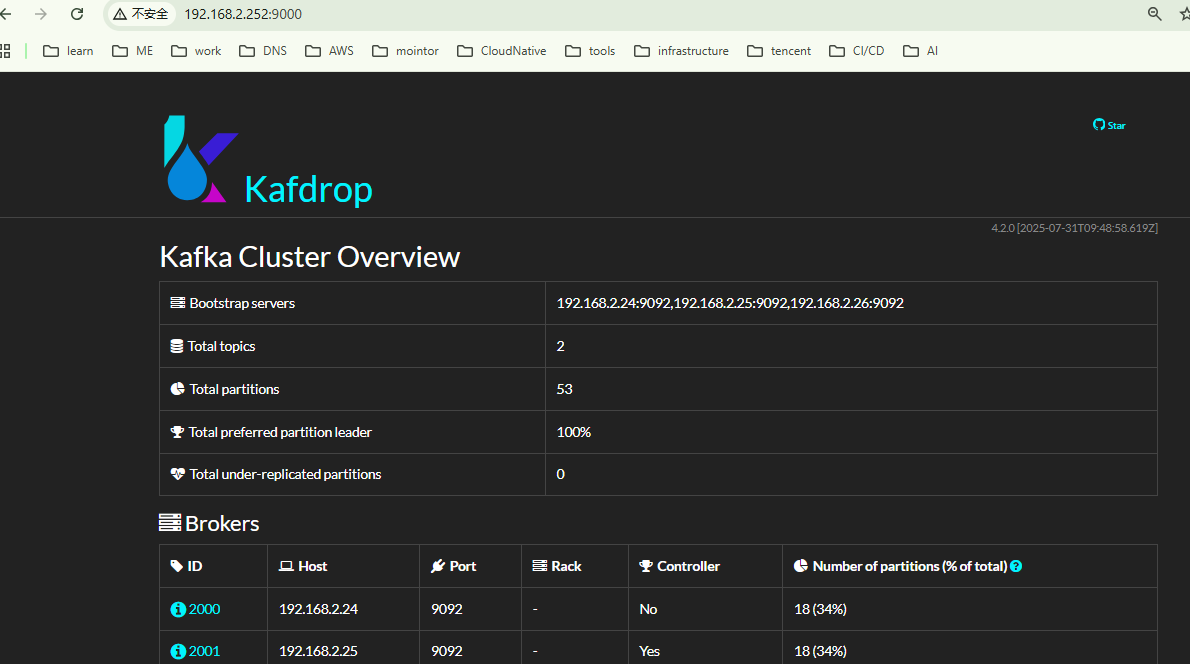
Task: Click the Bootstrap servers server icon
Action: click(x=178, y=303)
